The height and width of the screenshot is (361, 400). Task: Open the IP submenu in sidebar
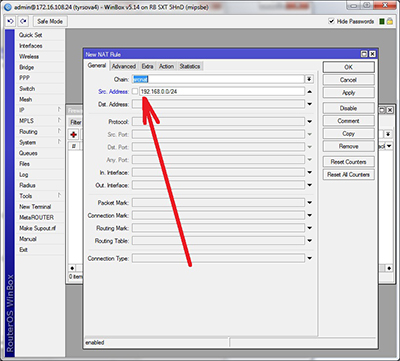tap(40, 110)
